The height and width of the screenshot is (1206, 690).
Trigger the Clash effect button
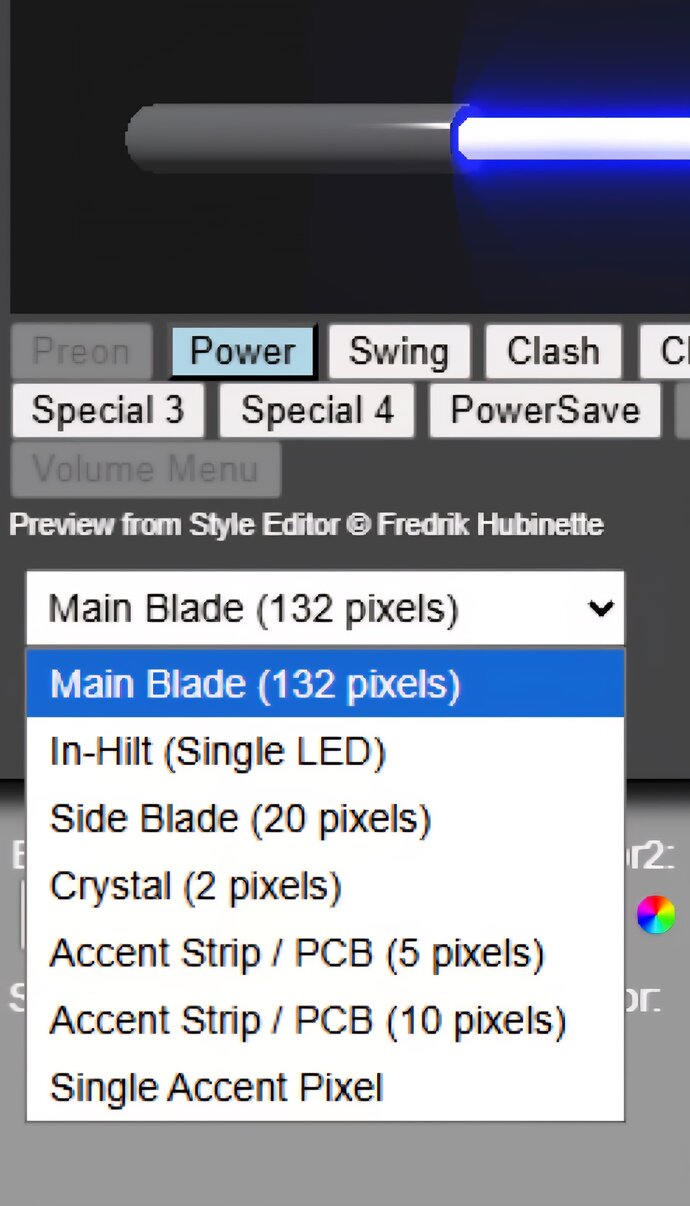tap(553, 352)
